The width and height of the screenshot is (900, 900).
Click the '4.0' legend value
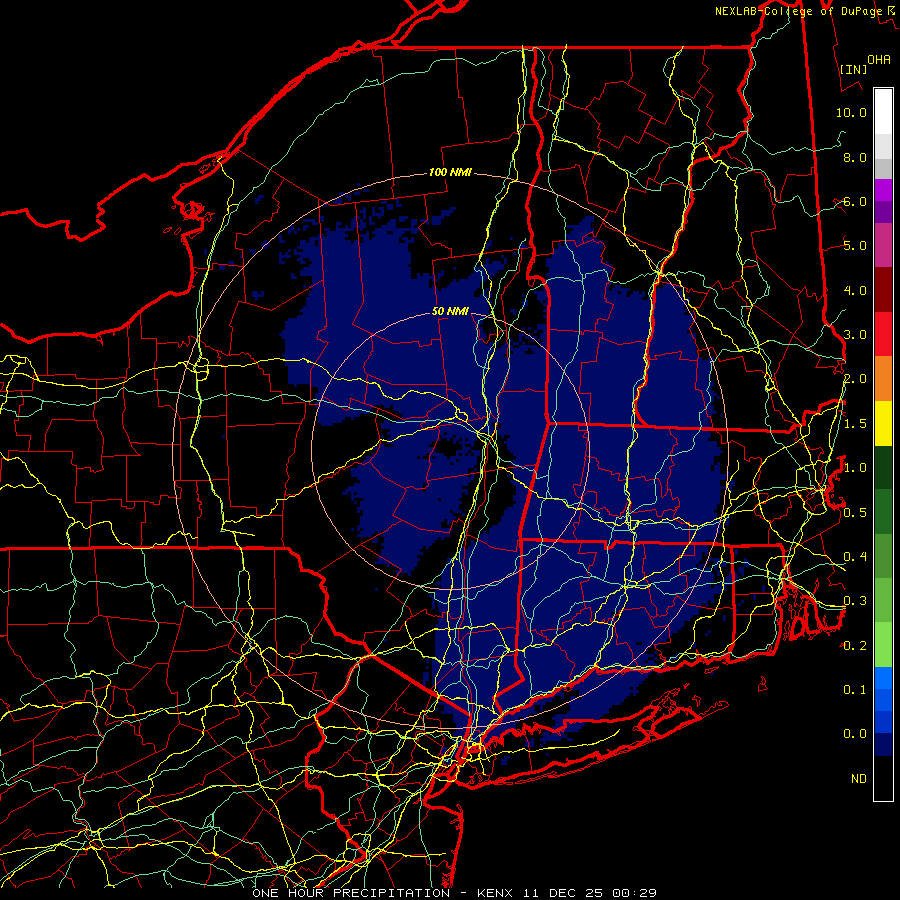(x=855, y=290)
